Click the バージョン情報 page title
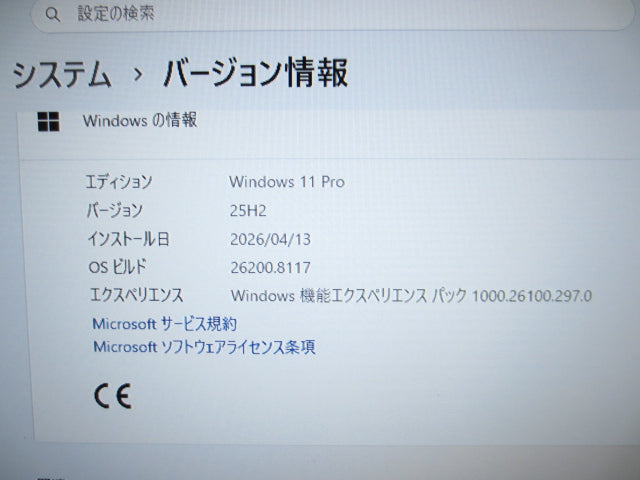The height and width of the screenshot is (480, 640). click(x=256, y=73)
